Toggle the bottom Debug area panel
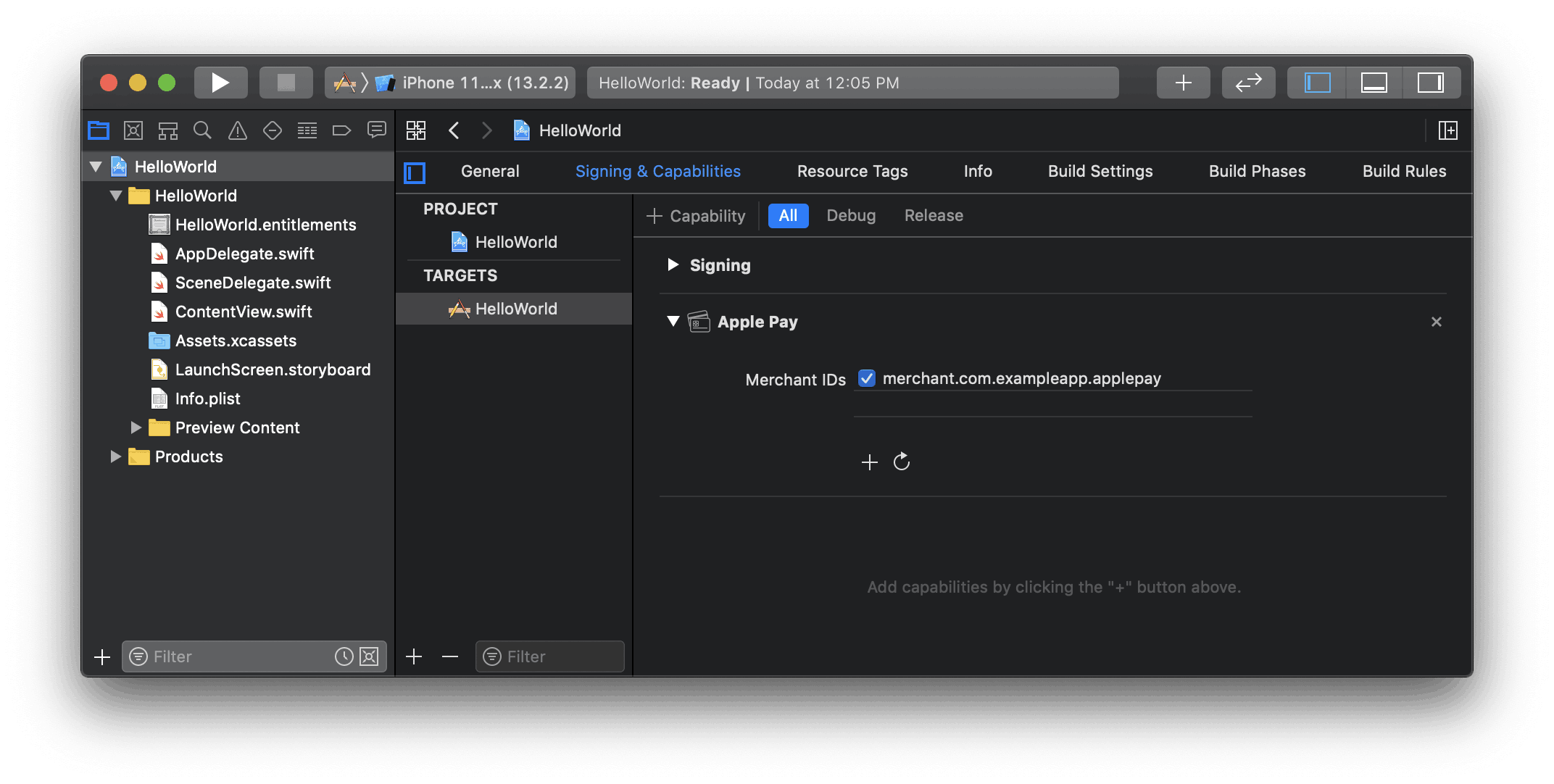Viewport: 1554px width, 784px height. tap(1374, 83)
